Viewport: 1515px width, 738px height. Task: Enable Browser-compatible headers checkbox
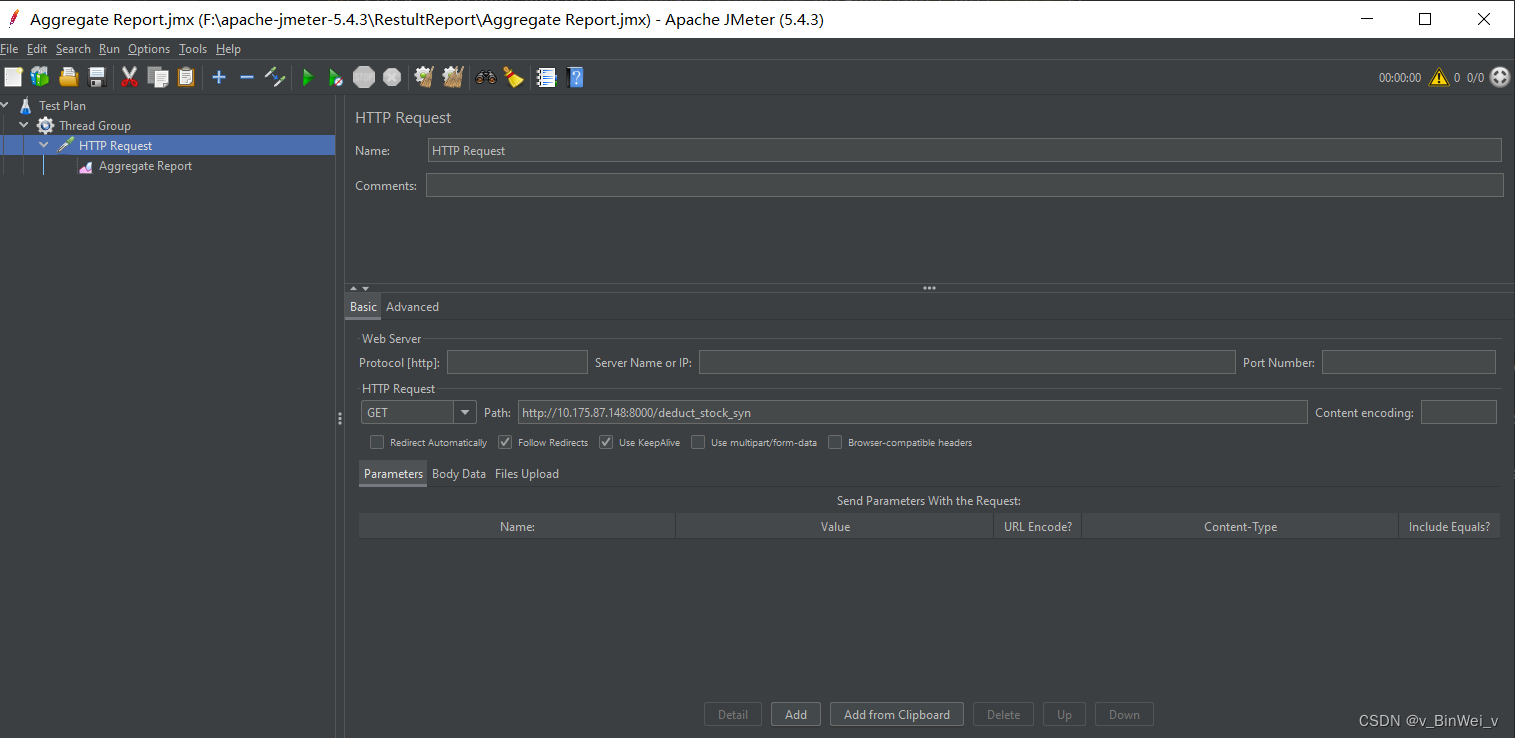point(835,442)
